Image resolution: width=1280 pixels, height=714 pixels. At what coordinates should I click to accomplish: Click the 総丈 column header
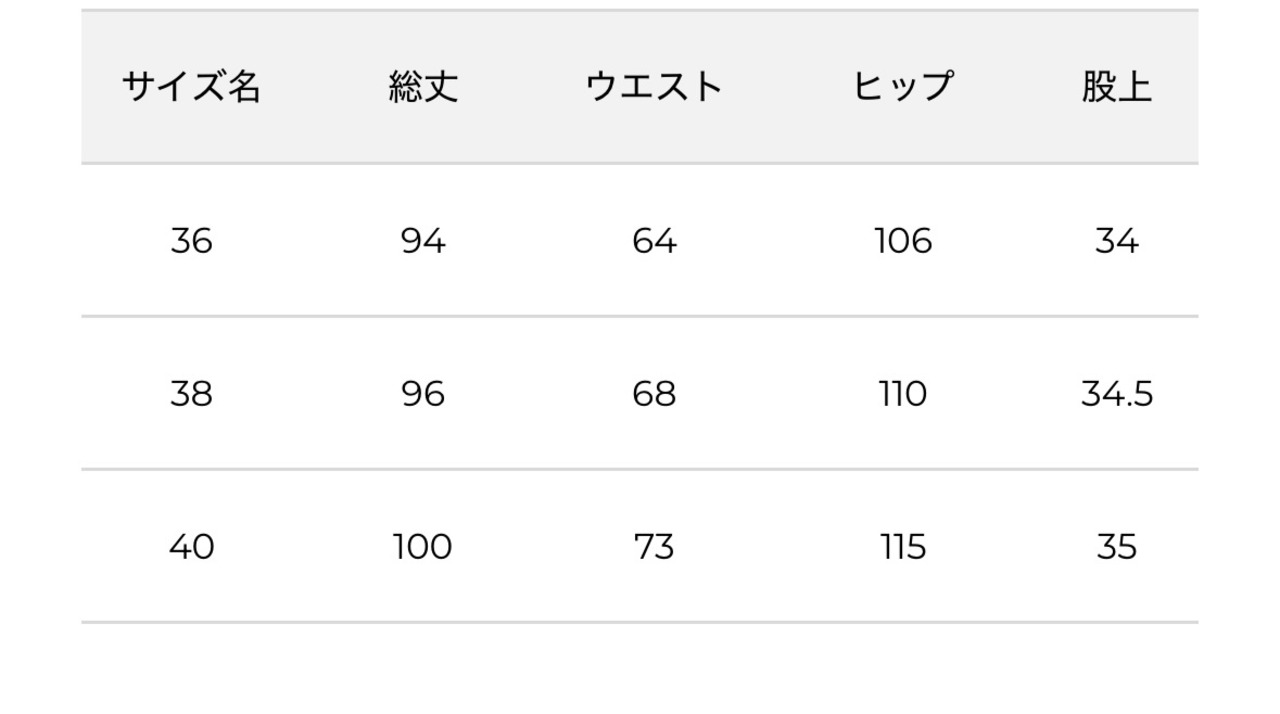[x=423, y=88]
